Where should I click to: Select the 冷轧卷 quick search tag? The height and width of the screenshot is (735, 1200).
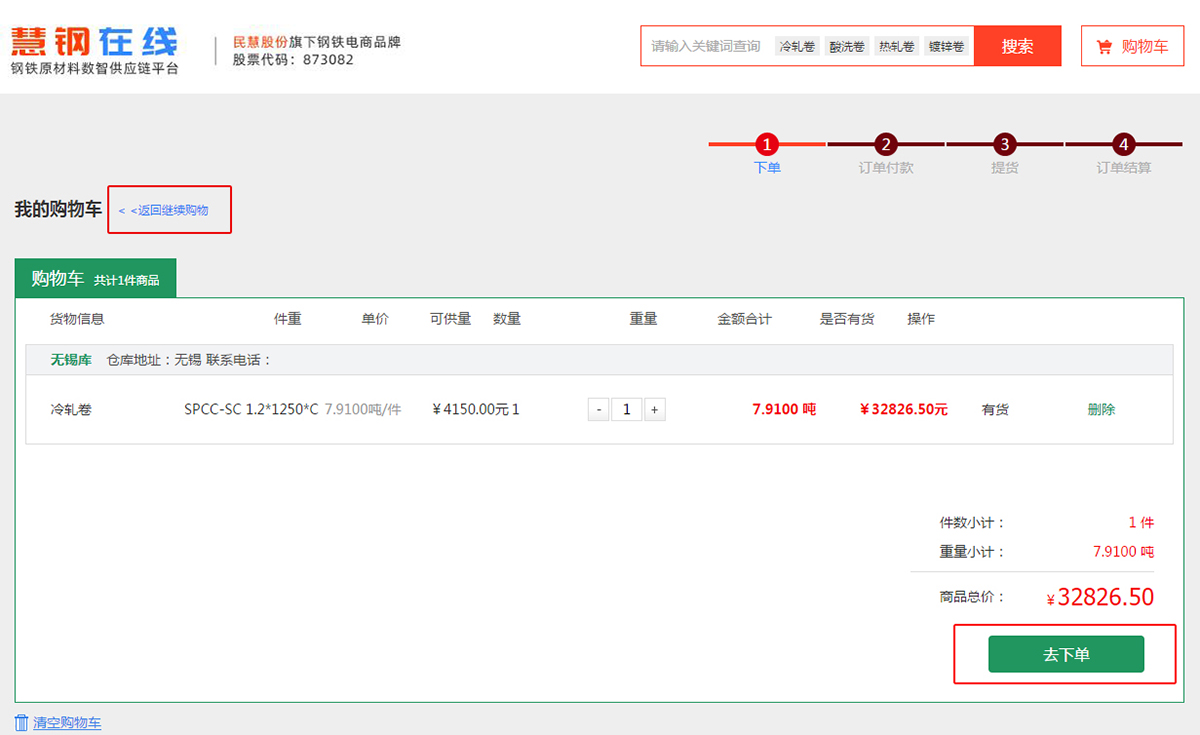point(797,46)
